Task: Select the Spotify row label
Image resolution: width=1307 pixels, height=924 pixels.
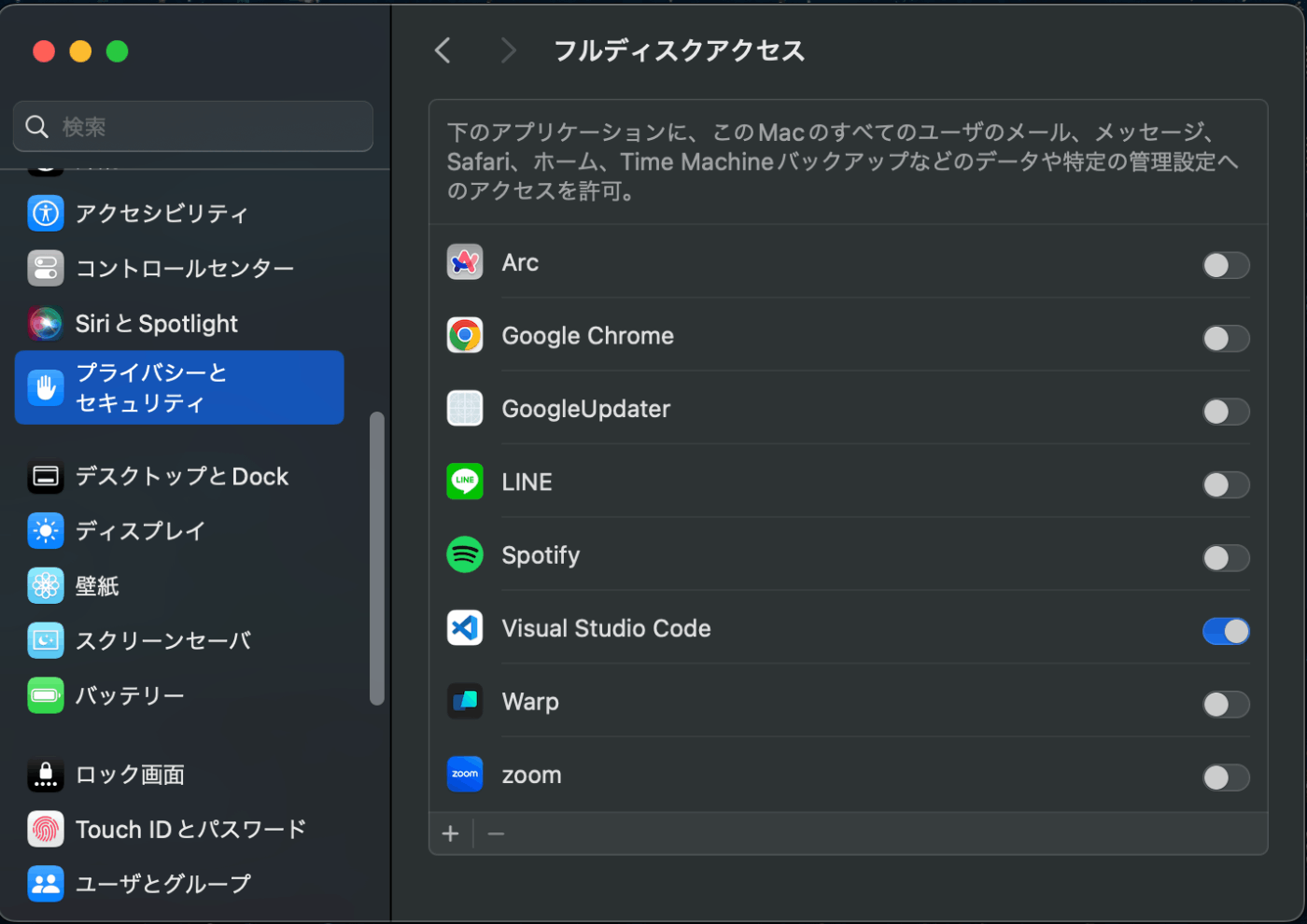Action: pos(541,555)
